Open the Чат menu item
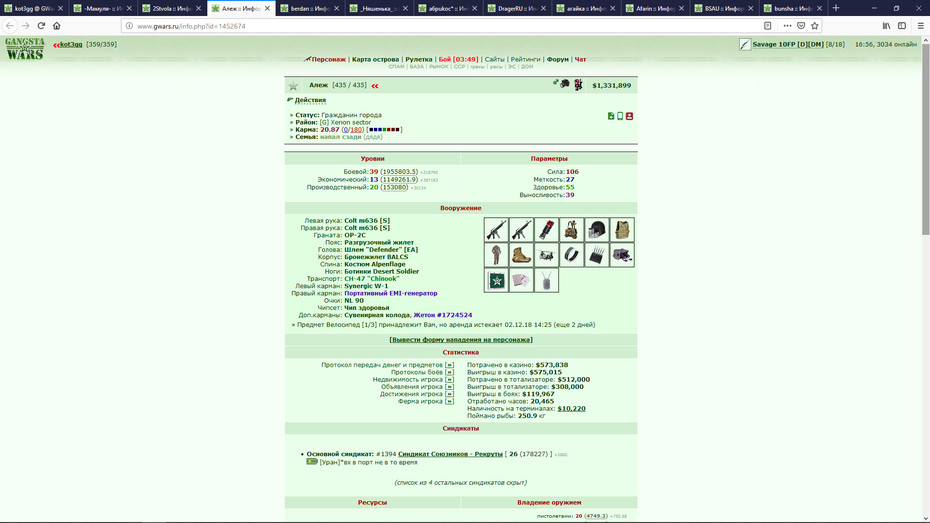 [580, 59]
